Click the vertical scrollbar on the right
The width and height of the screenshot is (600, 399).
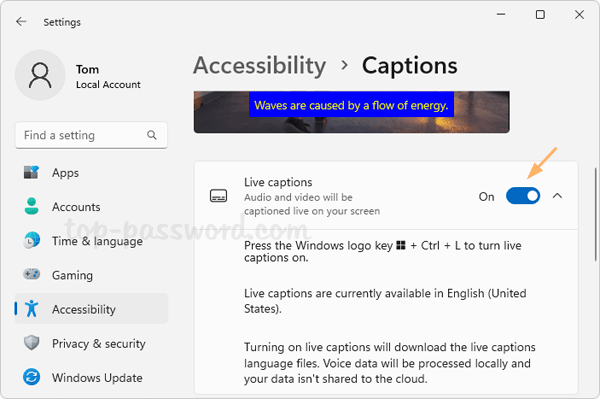[x=595, y=214]
